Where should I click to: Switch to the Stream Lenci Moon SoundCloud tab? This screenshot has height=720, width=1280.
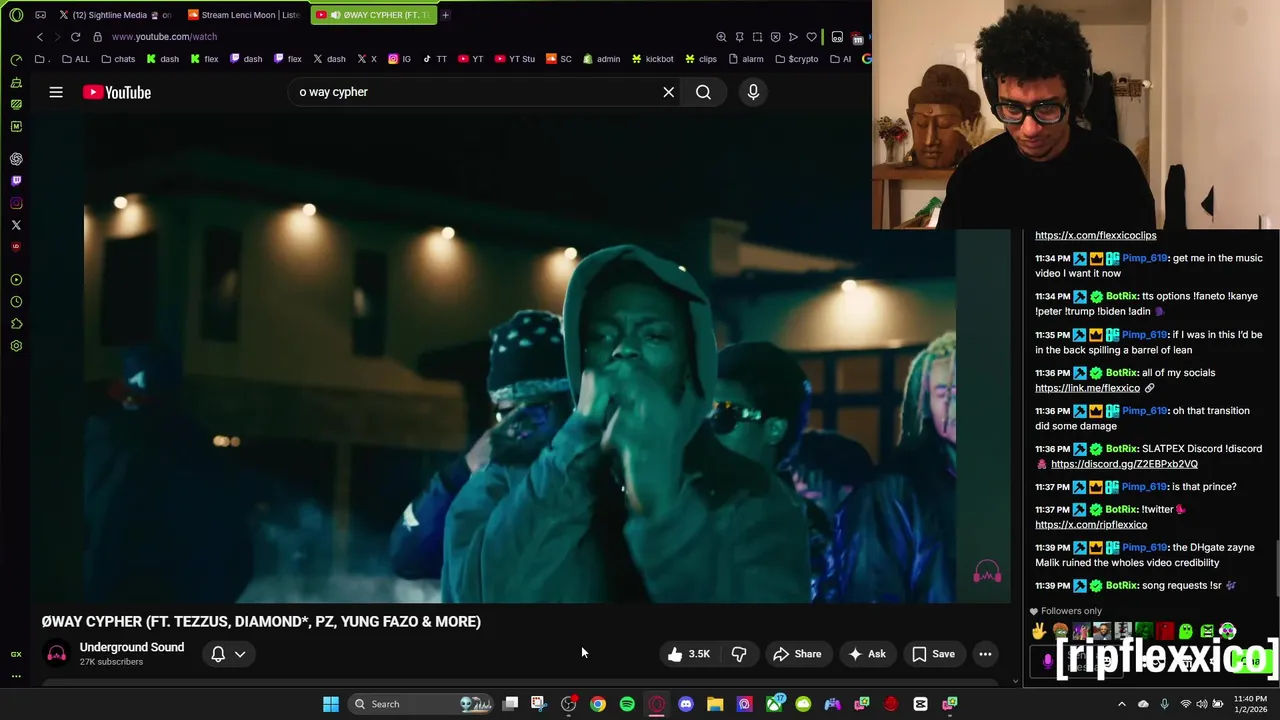pyautogui.click(x=245, y=15)
